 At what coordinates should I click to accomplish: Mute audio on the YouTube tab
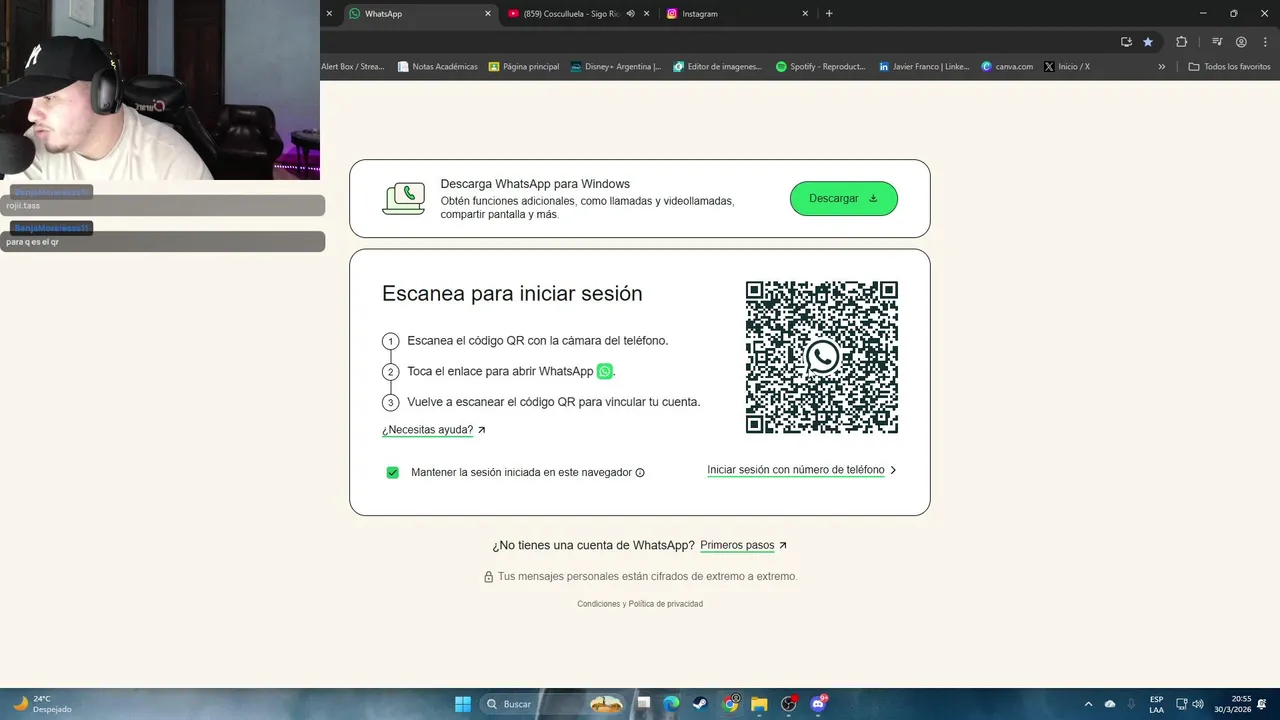tap(631, 14)
